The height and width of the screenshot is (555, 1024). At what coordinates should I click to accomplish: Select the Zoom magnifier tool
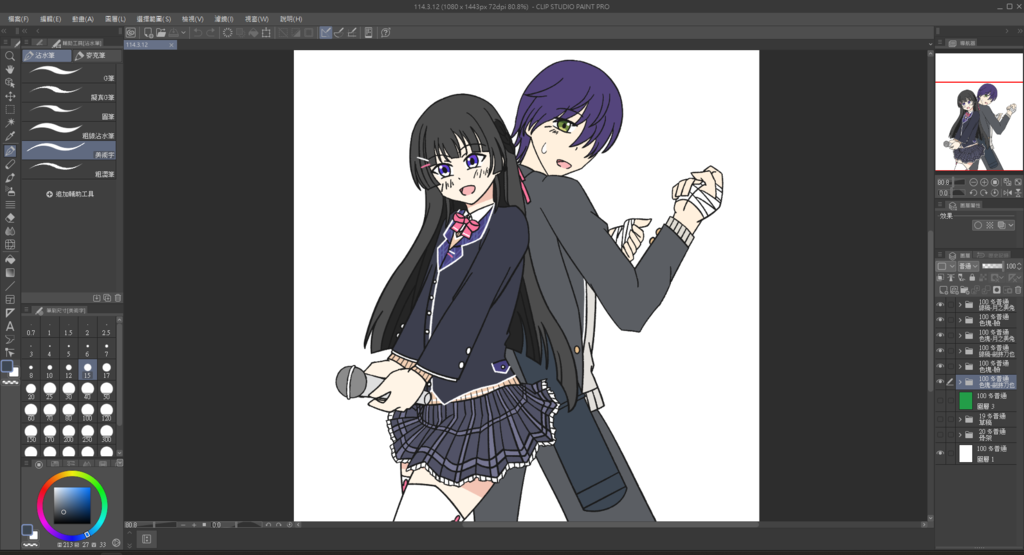pyautogui.click(x=10, y=56)
